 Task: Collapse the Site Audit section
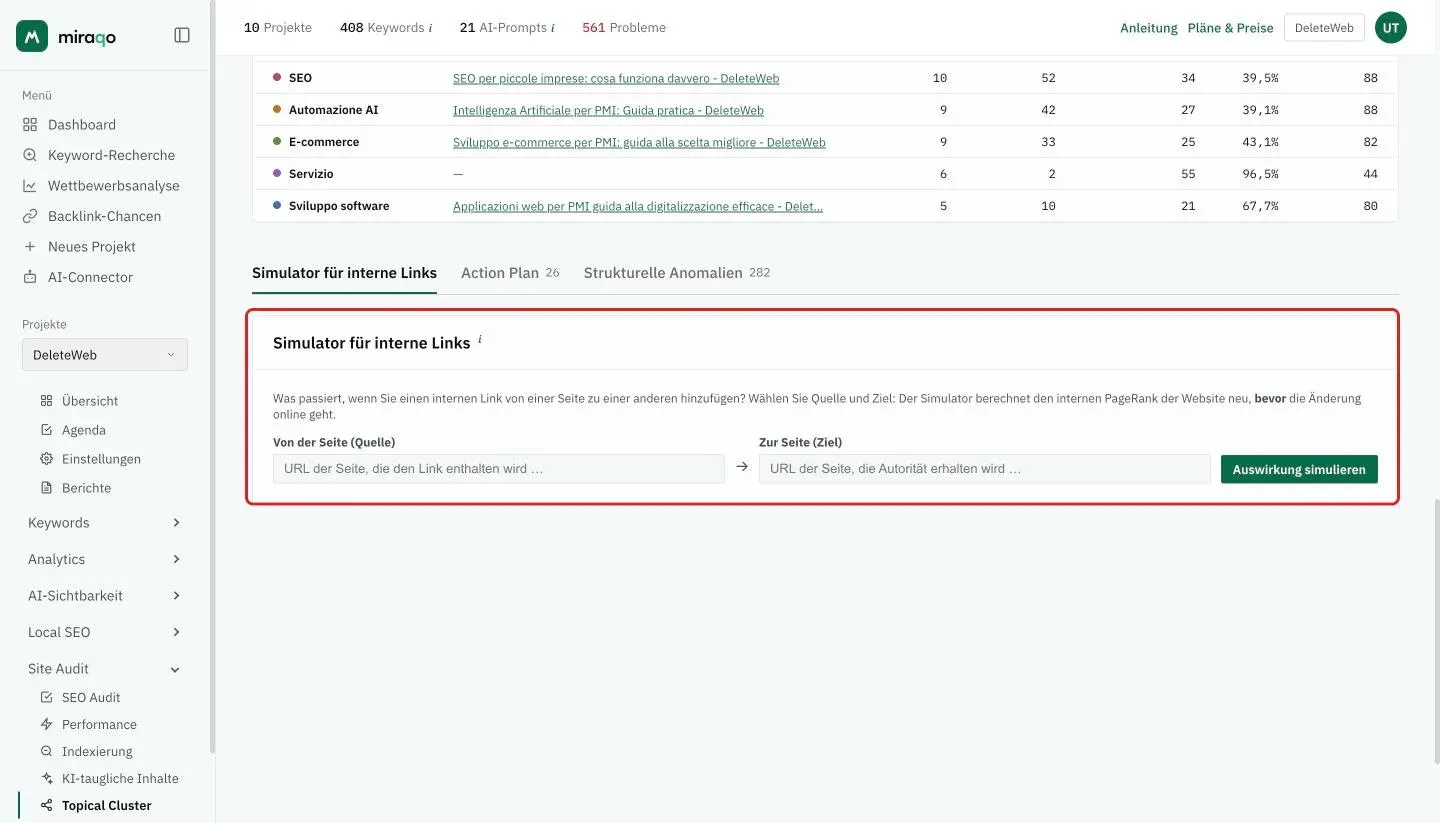[x=105, y=669]
